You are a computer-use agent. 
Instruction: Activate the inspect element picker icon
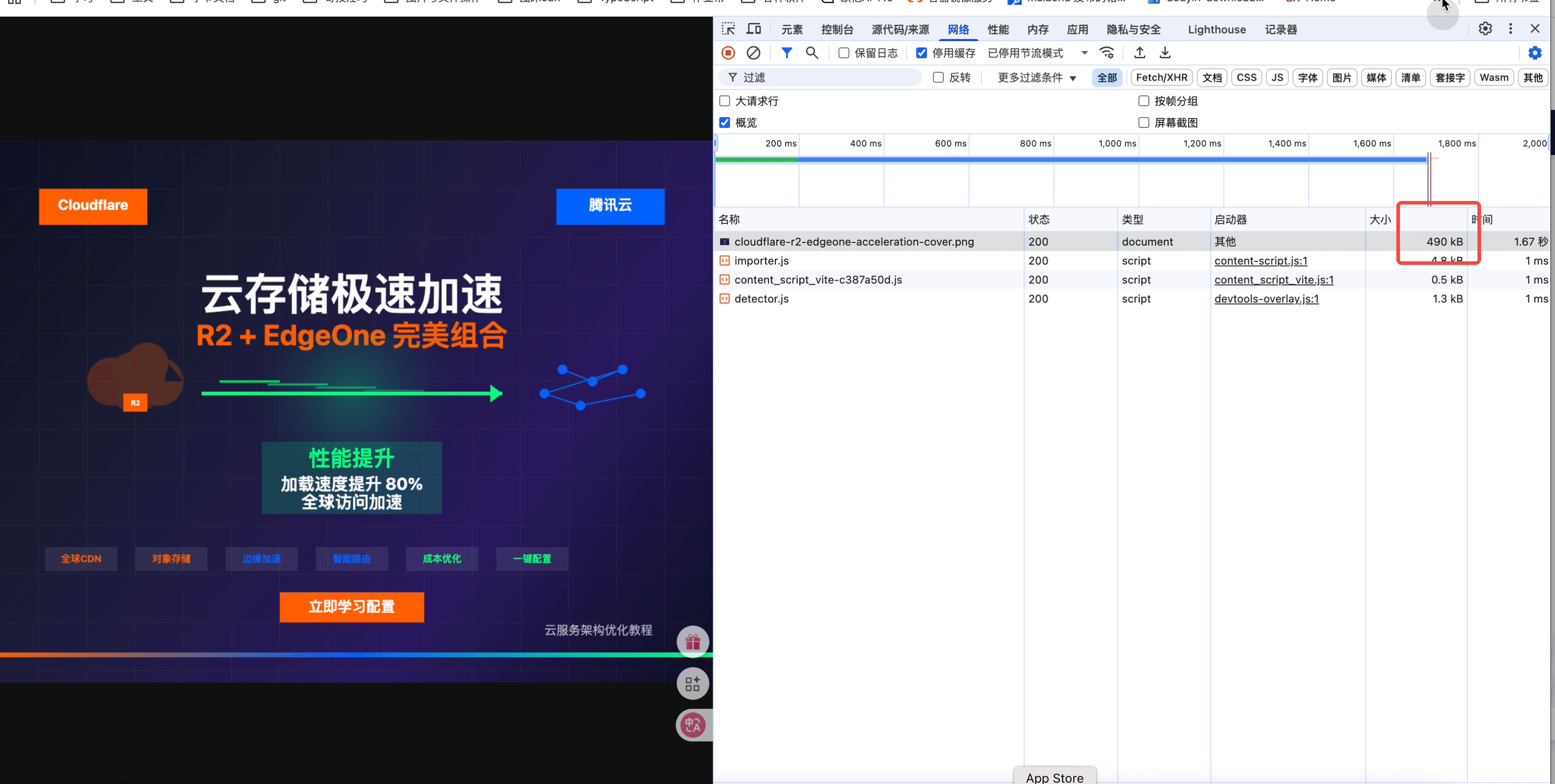pyautogui.click(x=728, y=29)
